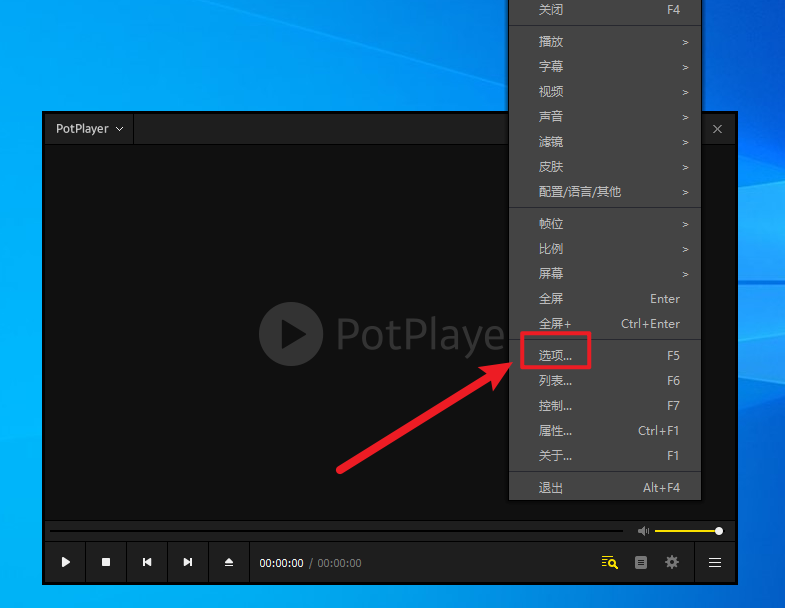Click the hamburger menu icon
This screenshot has height=608, width=785.
[x=715, y=562]
